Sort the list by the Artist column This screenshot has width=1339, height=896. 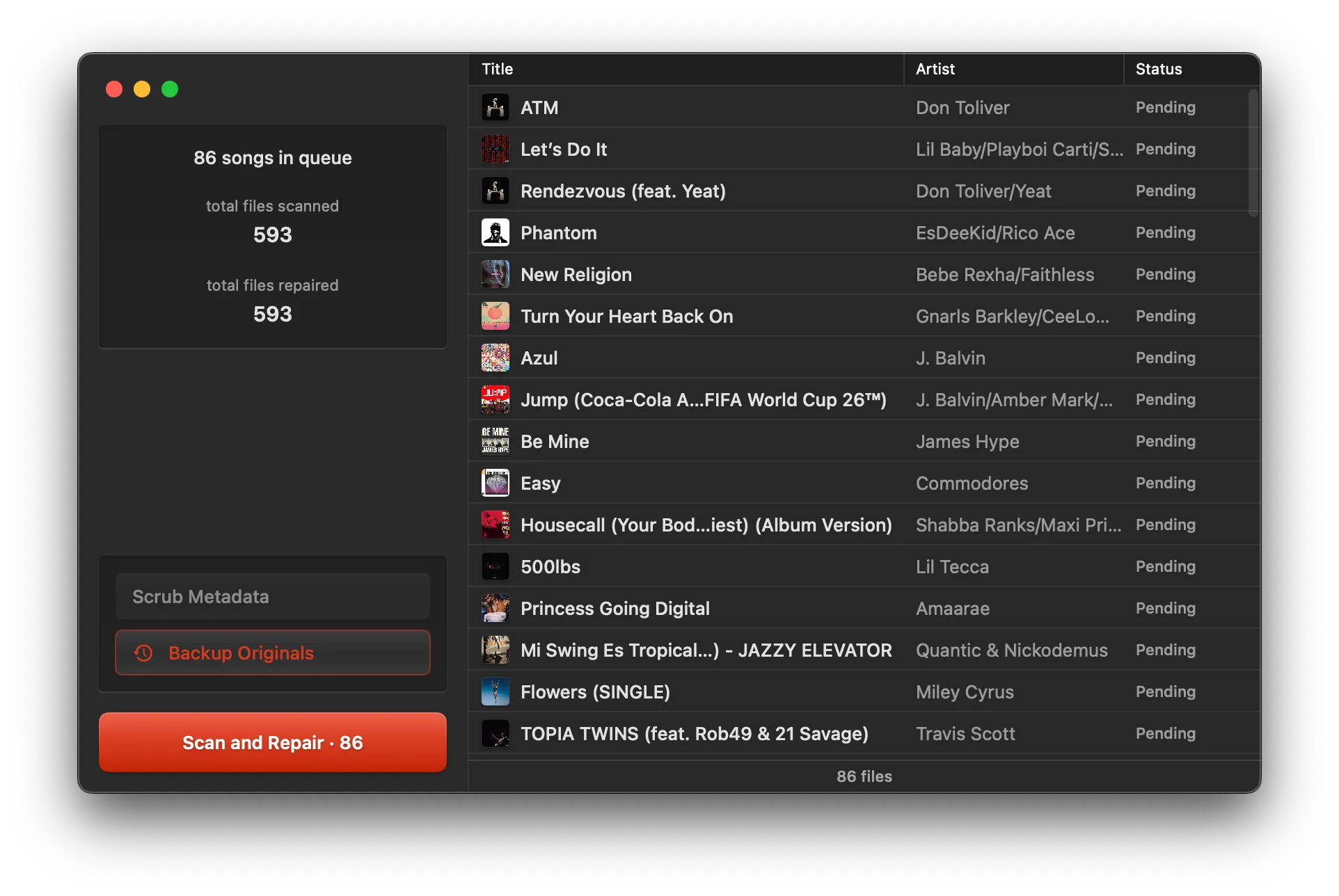(x=1014, y=69)
